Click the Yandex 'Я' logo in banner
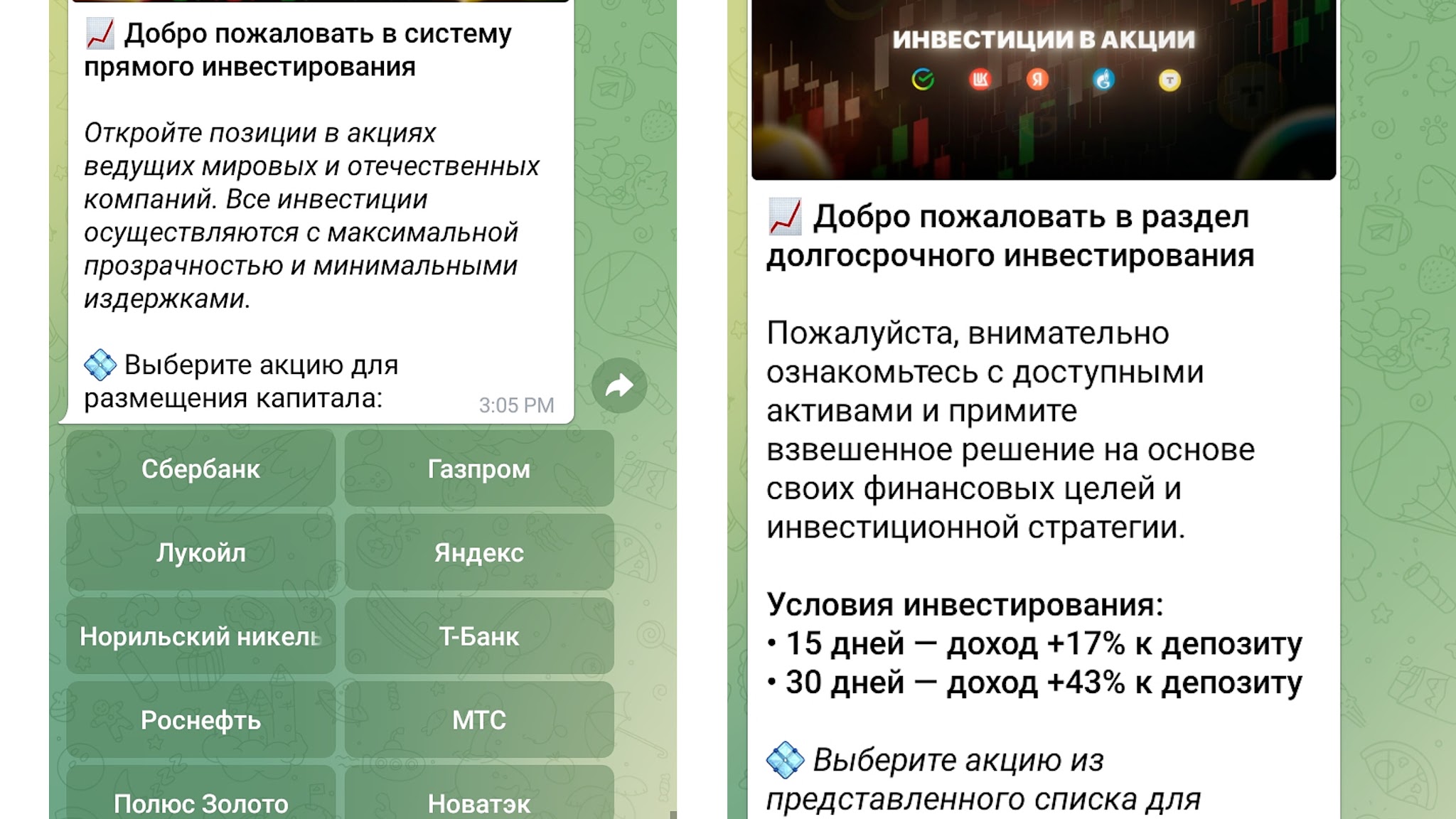Screen dimensions: 1456x819 [x=1038, y=80]
